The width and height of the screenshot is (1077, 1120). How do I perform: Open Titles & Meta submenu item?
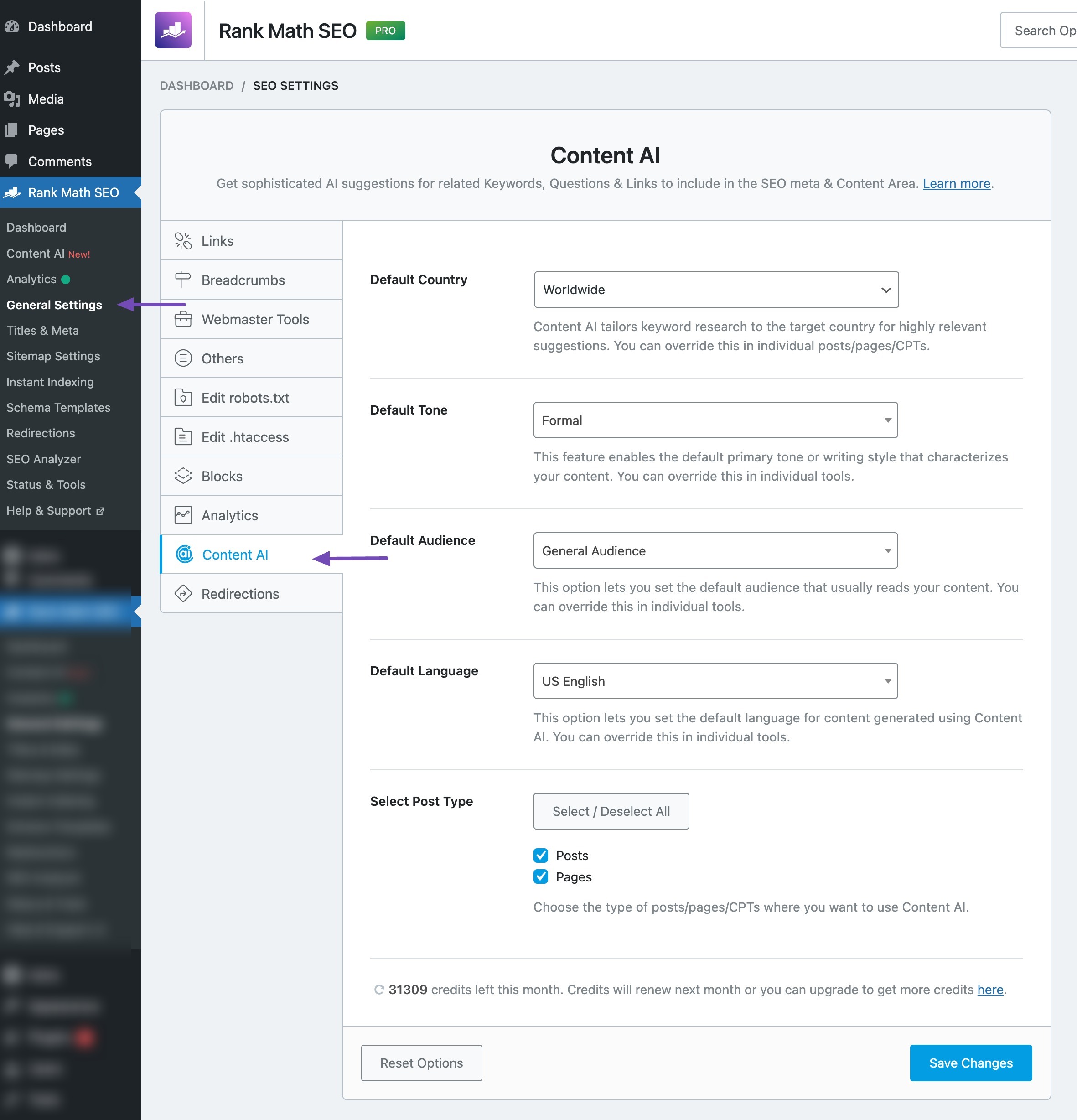pyautogui.click(x=43, y=330)
